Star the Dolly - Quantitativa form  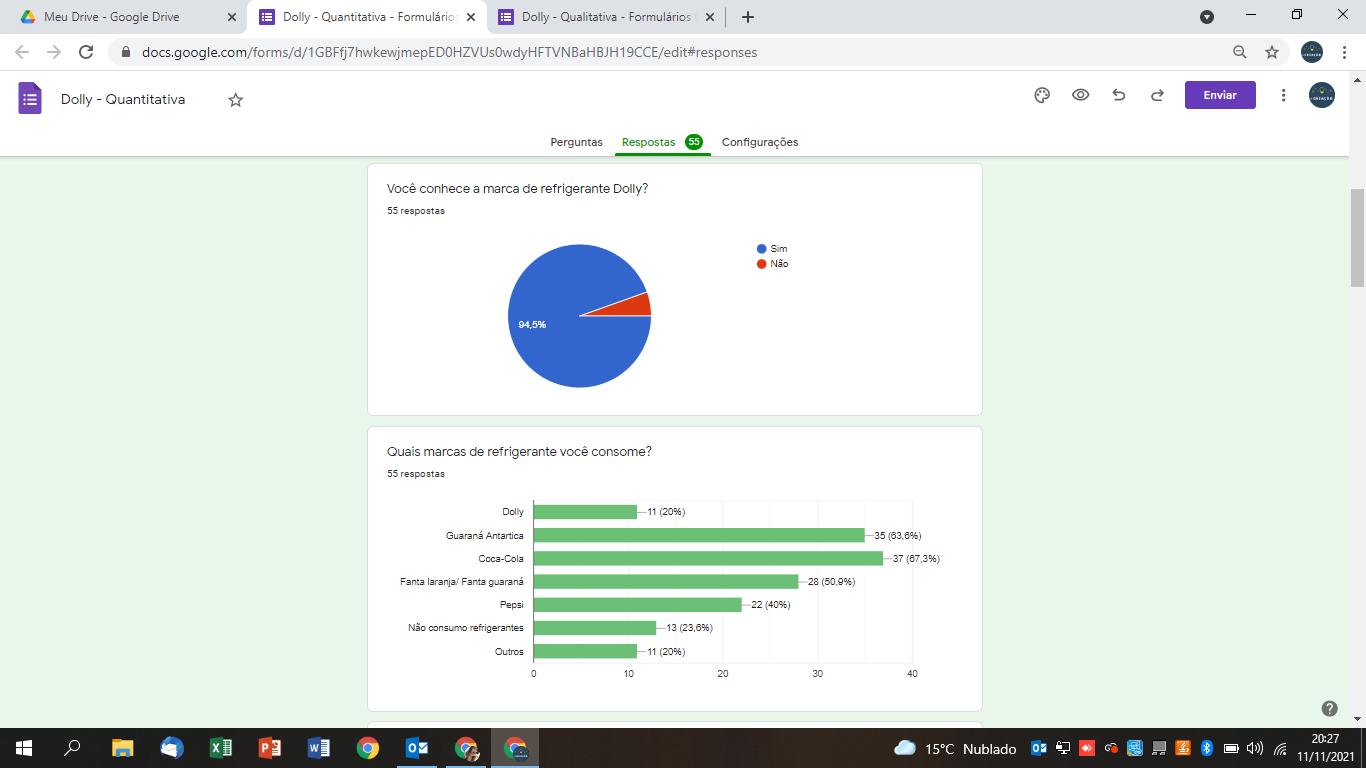click(x=236, y=100)
